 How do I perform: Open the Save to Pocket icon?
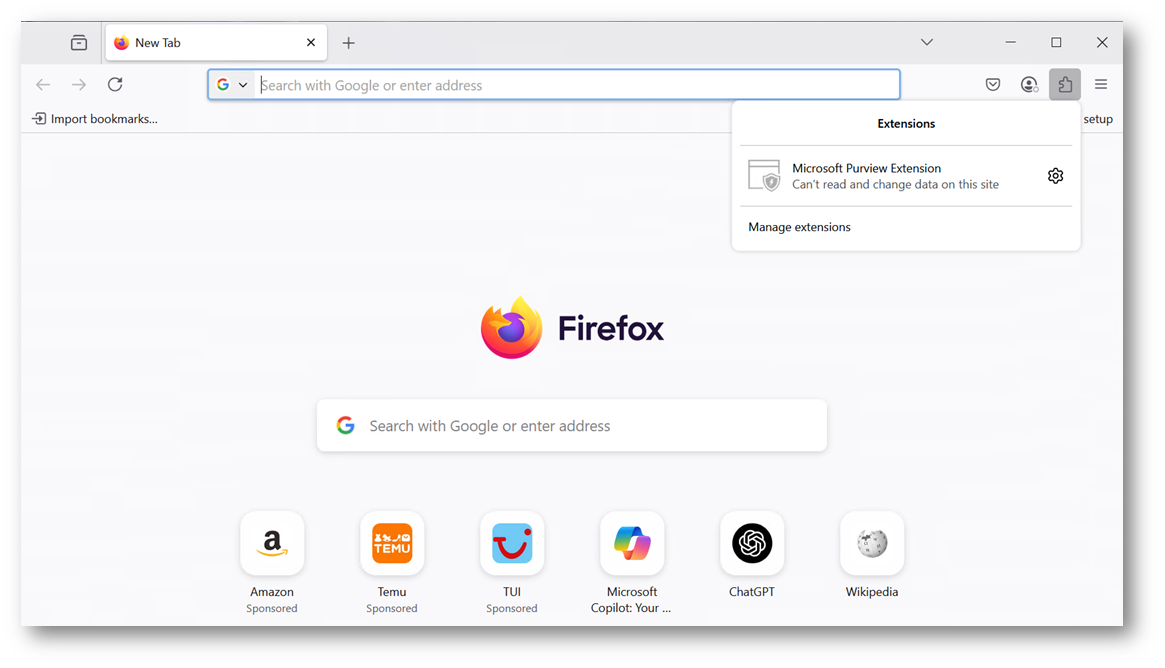pos(993,85)
